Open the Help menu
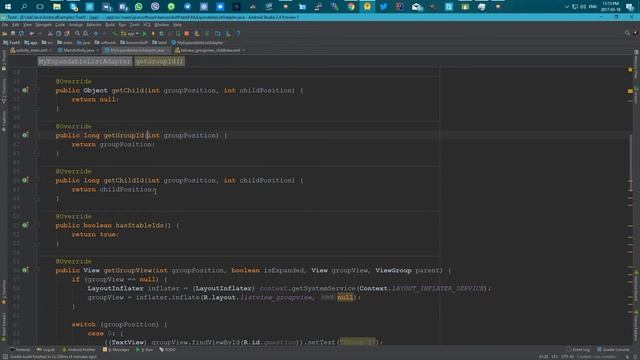The height and width of the screenshot is (360, 640). coord(178,25)
